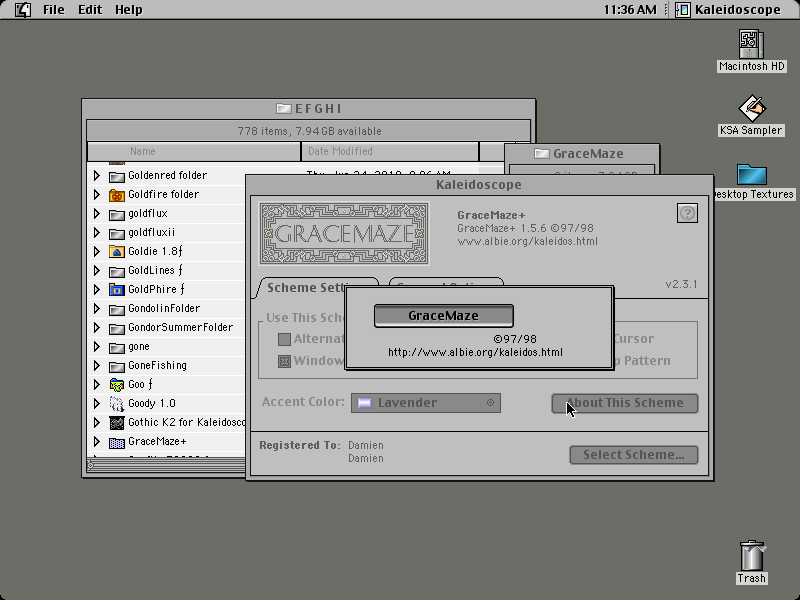Expand the GoldPhire ƒ disclosure triangle
Viewport: 800px width, 600px height.
click(96, 289)
